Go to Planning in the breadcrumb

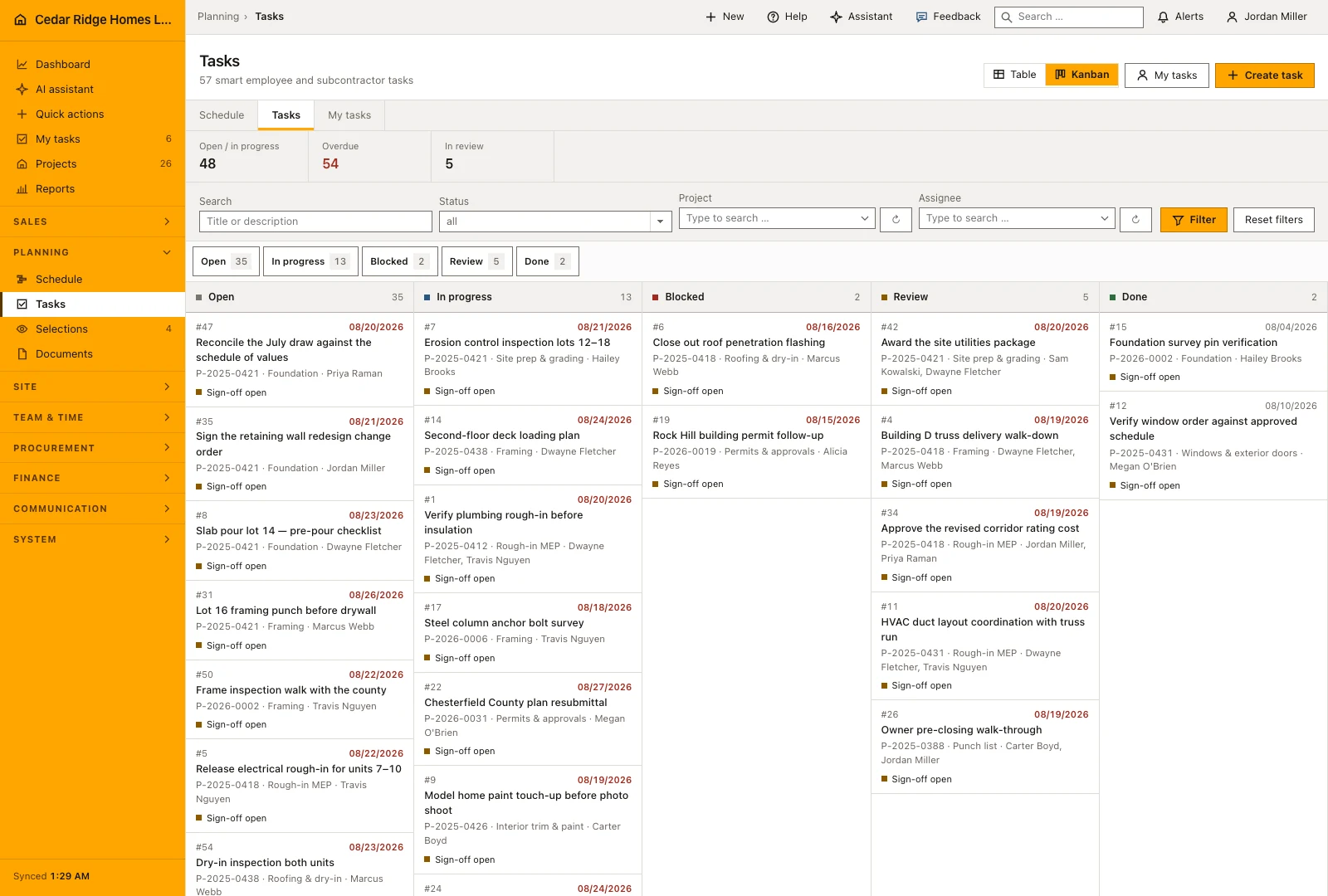pos(218,17)
